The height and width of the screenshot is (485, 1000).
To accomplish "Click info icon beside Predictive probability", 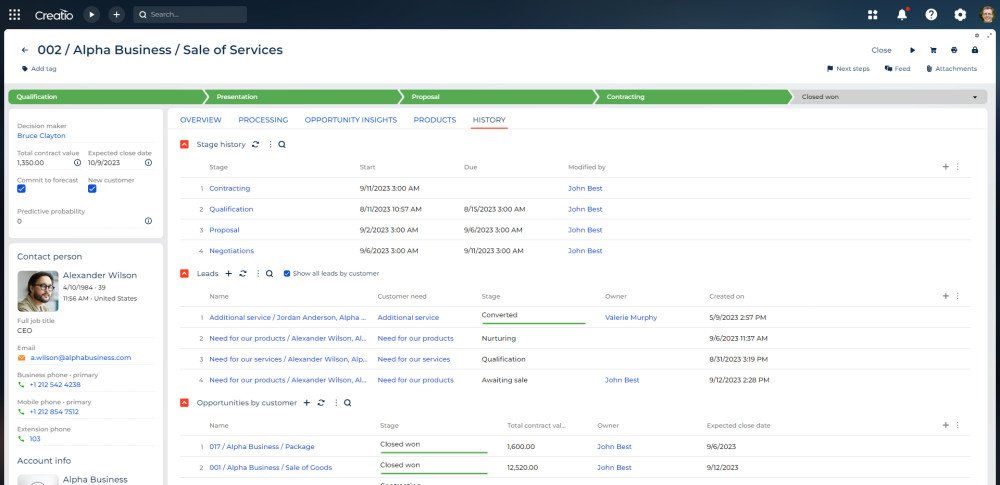I will tap(148, 221).
